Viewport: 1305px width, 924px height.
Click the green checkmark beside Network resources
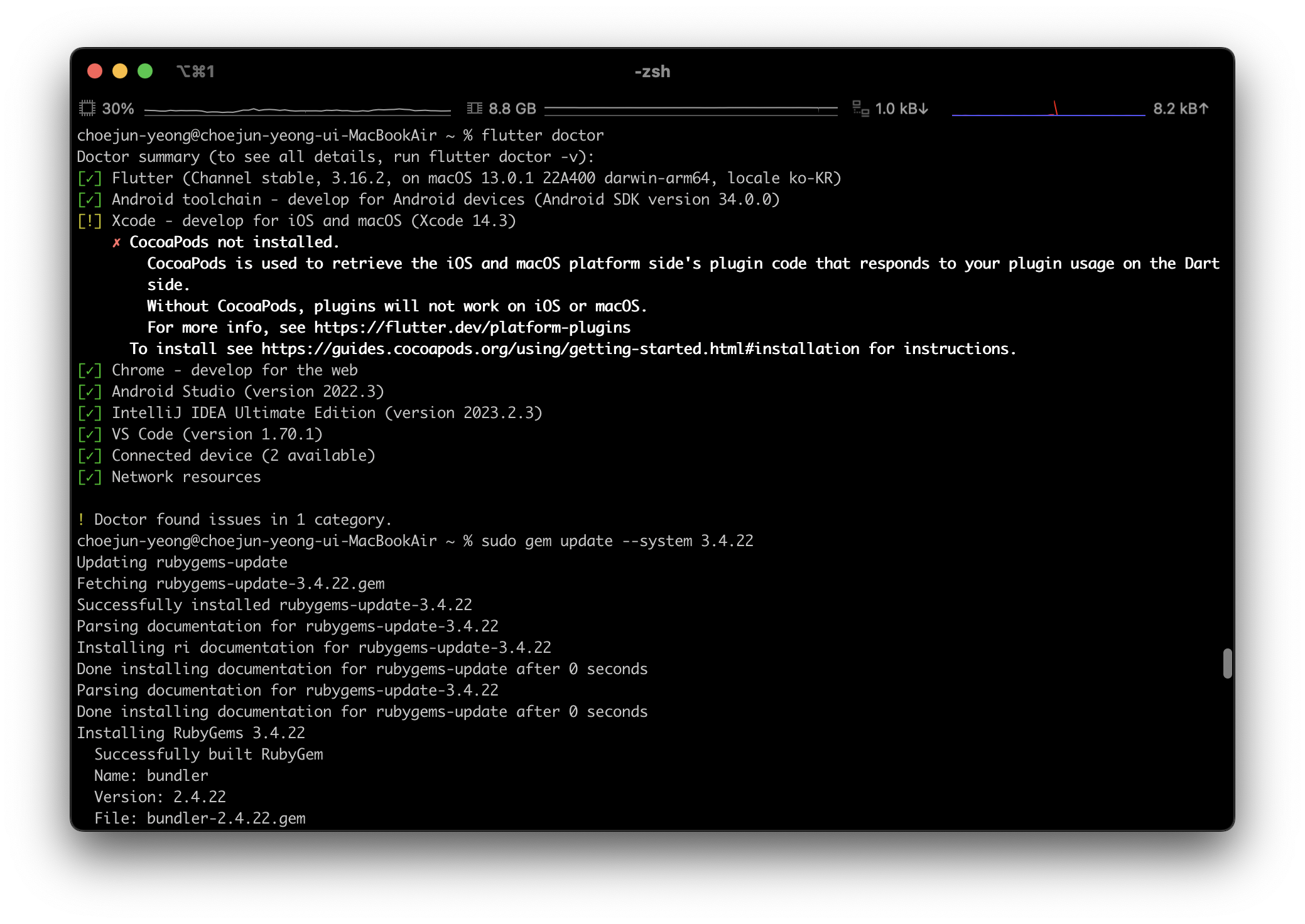[89, 477]
